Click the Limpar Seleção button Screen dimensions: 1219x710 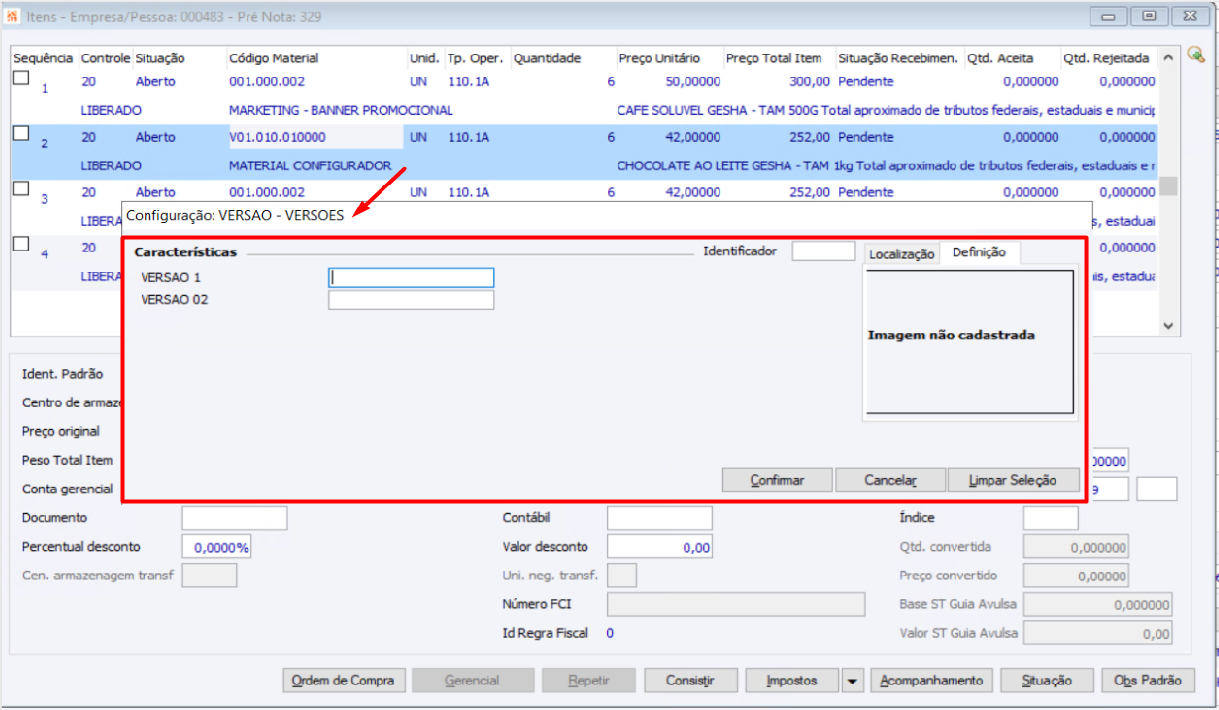[x=1012, y=480]
